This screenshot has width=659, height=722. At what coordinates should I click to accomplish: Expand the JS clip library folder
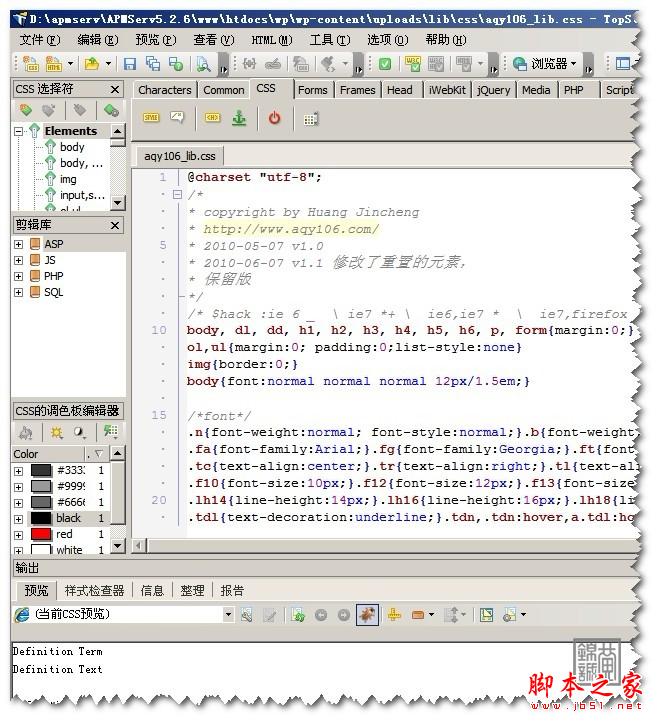18,261
